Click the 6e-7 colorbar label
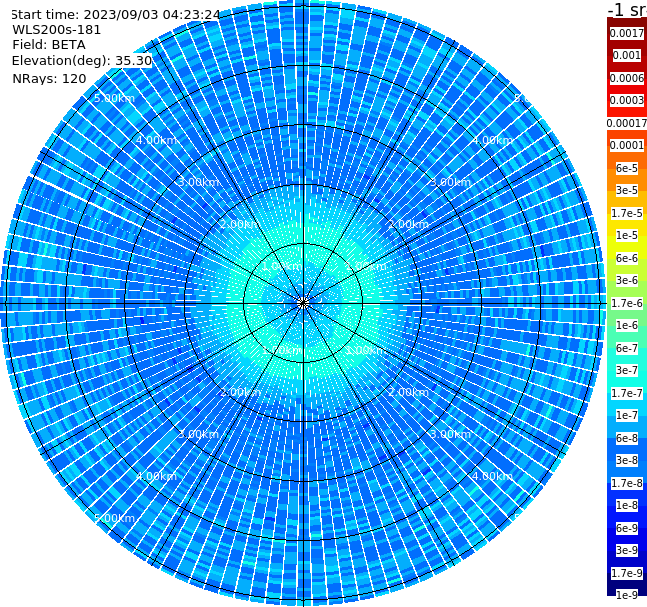 627,348
